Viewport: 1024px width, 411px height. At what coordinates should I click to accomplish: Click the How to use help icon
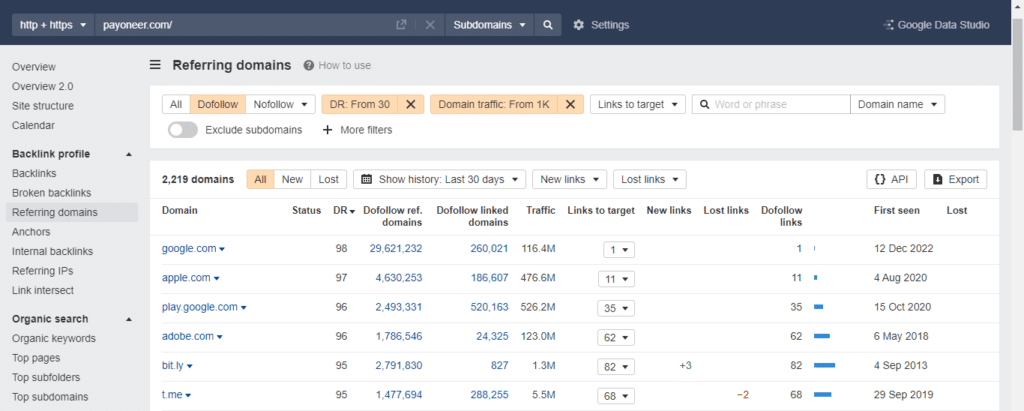(308, 65)
